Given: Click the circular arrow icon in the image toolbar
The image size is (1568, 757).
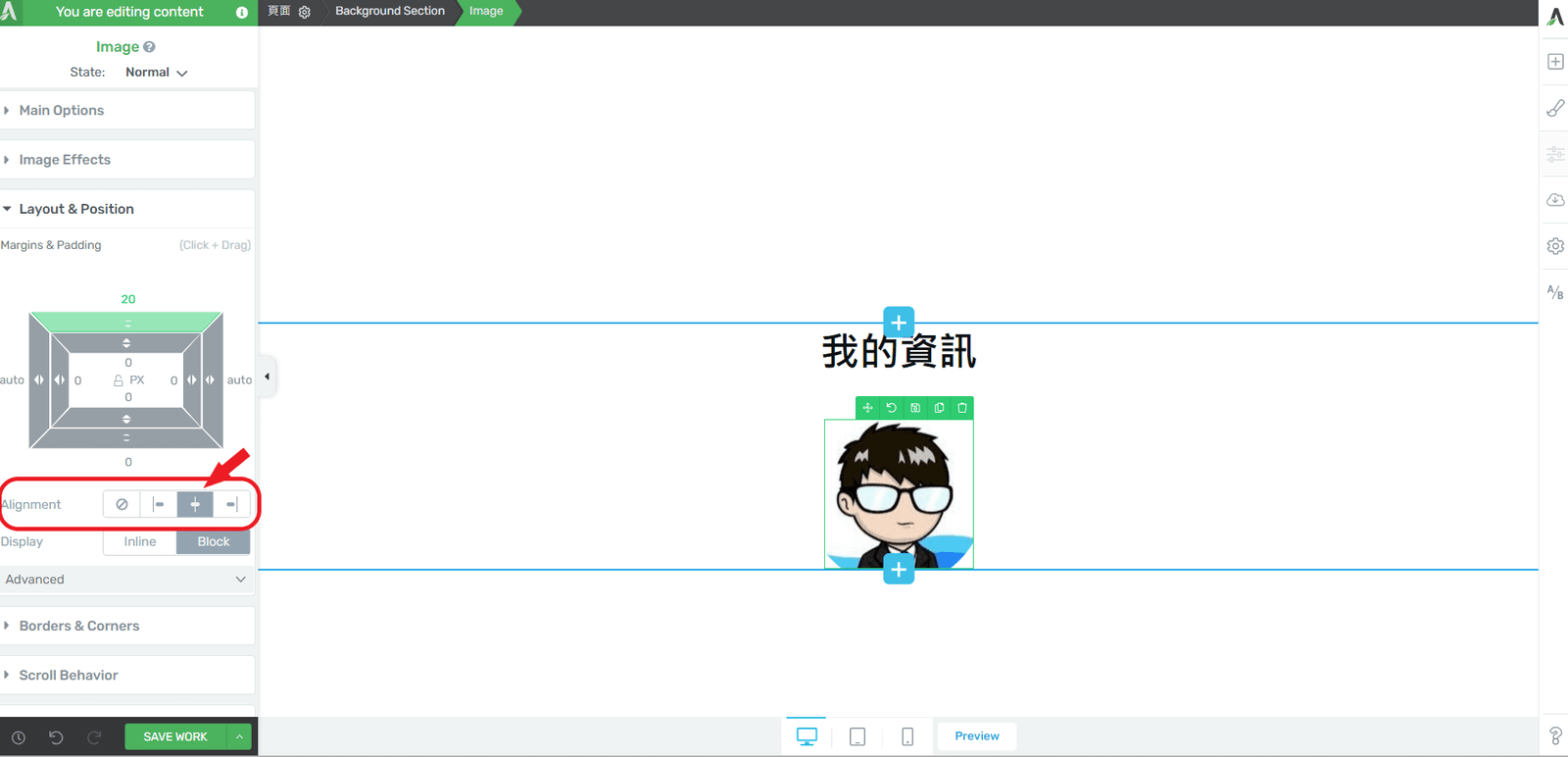Looking at the screenshot, I should click(x=892, y=408).
